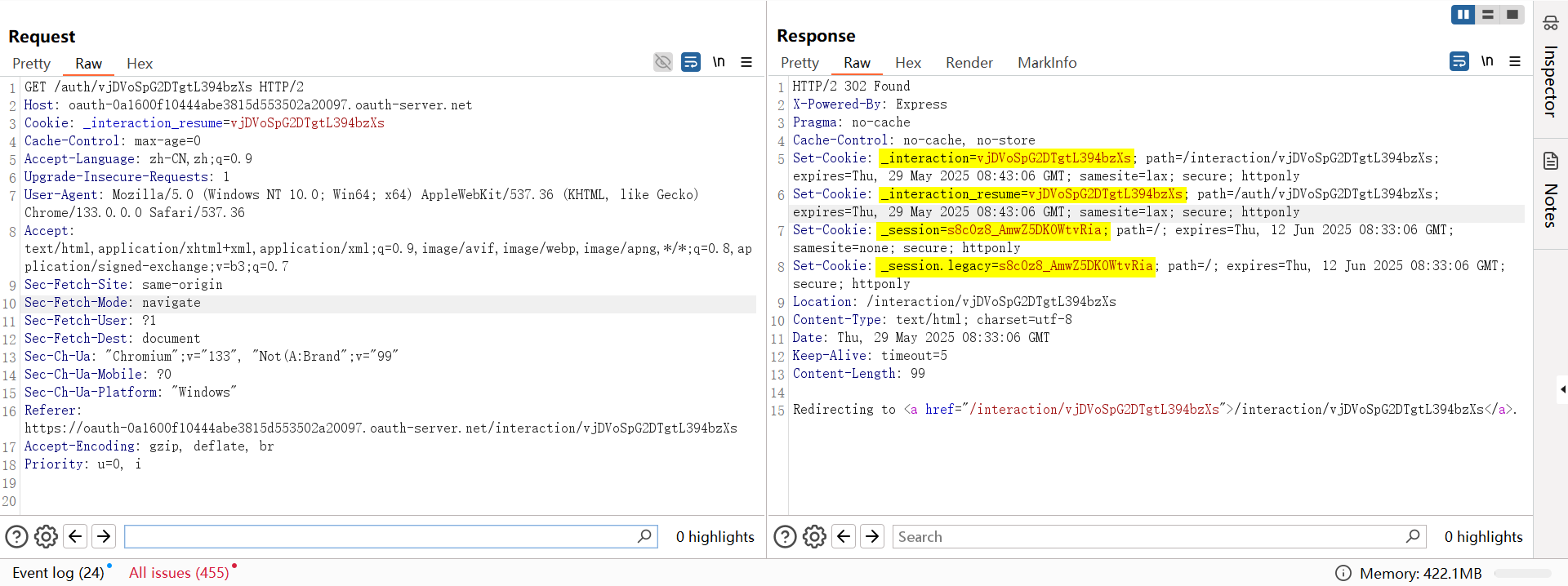
Task: Open the Notes side panel
Action: [x=1550, y=192]
